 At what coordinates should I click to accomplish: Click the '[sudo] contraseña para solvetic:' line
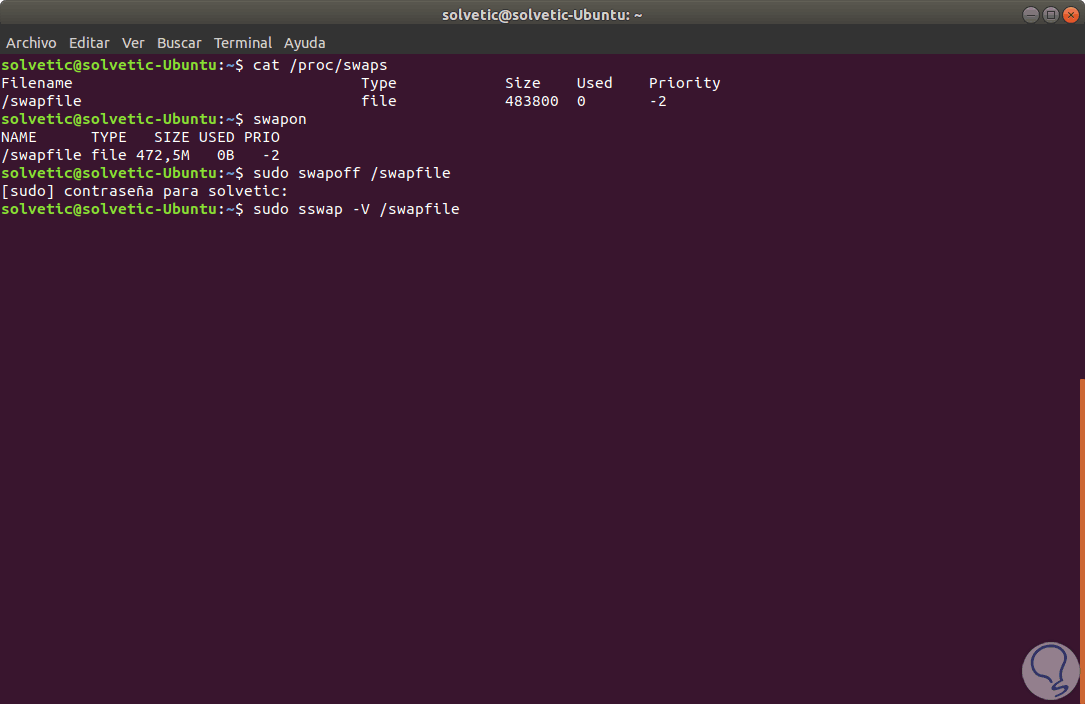tap(144, 191)
